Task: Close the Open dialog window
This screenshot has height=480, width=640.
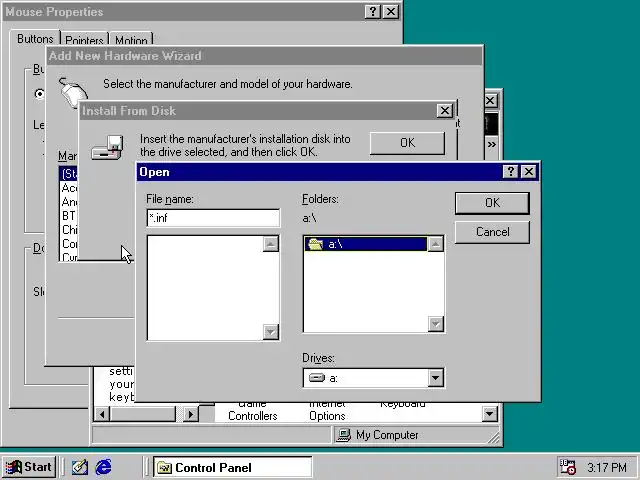Action: 529,171
